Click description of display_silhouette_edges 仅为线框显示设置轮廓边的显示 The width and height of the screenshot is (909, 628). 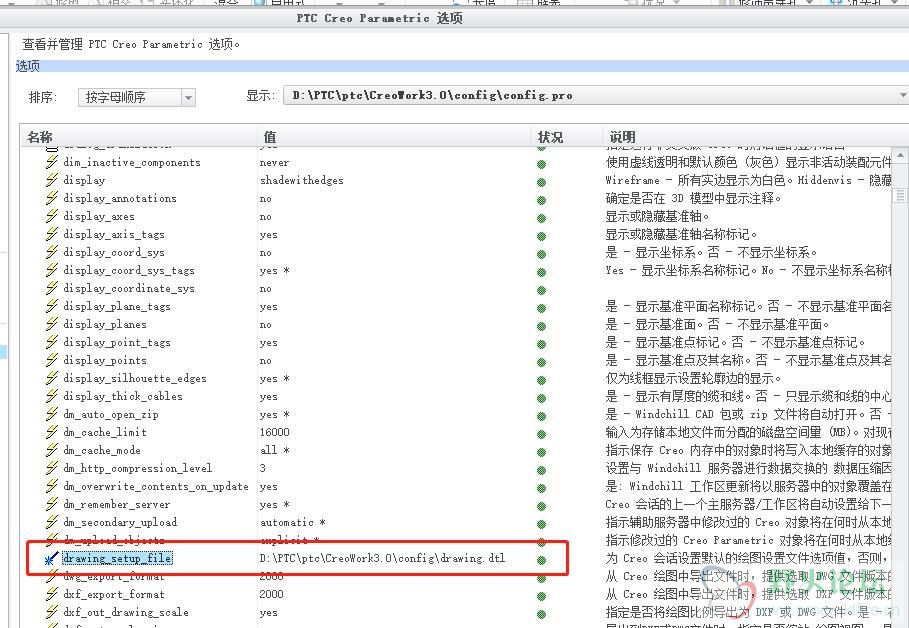click(x=693, y=378)
